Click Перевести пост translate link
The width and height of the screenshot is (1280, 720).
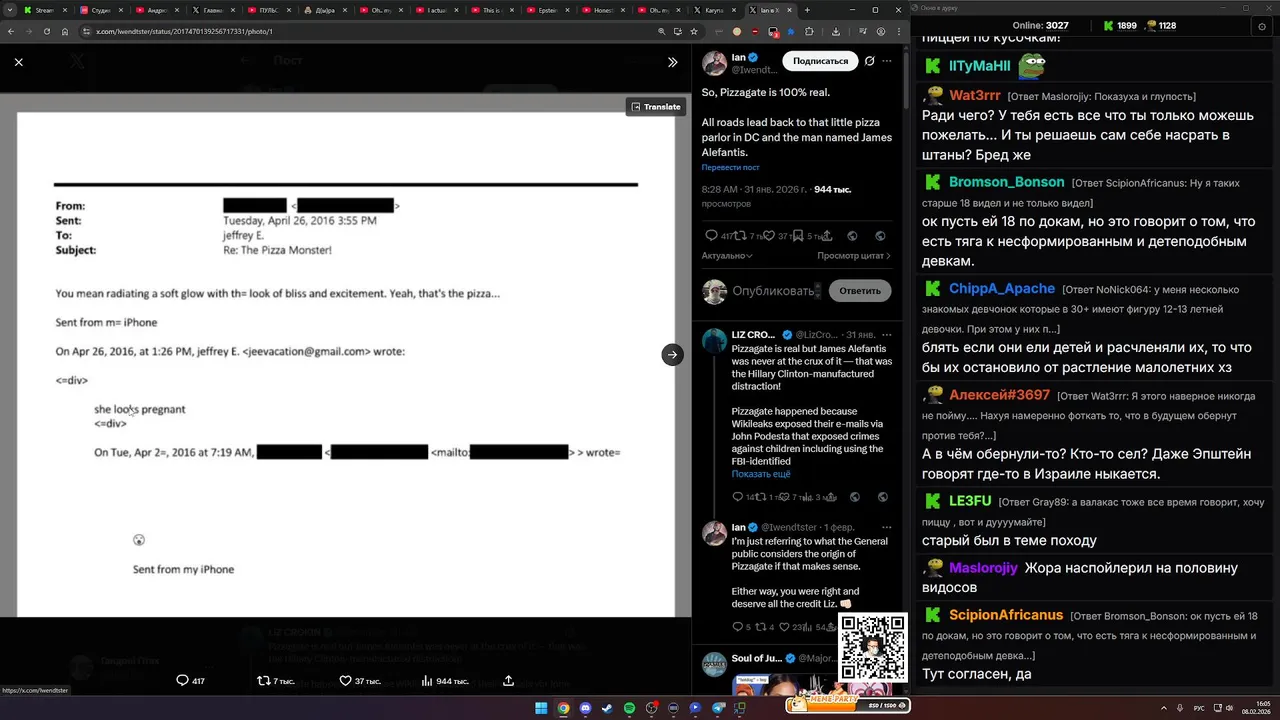730,167
